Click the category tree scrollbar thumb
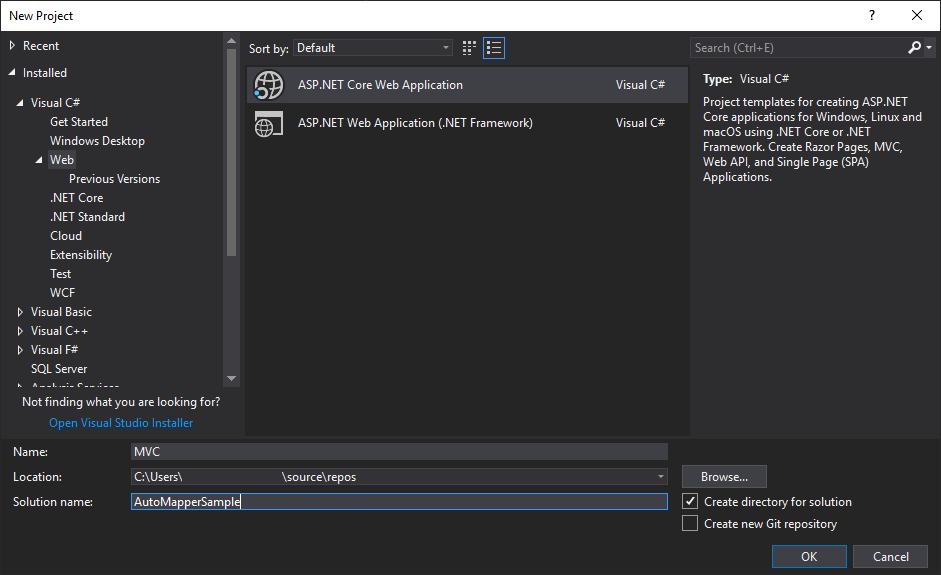This screenshot has width=941, height=575. [231, 152]
